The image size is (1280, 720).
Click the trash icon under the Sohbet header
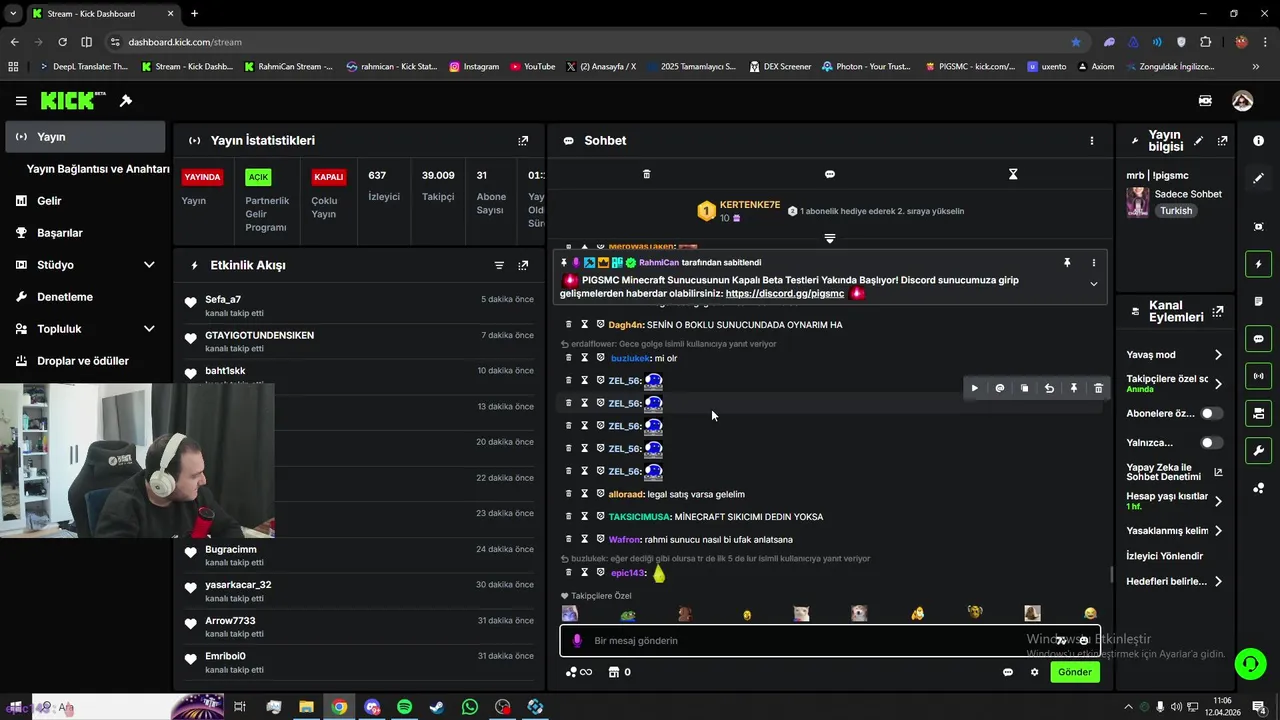[646, 174]
